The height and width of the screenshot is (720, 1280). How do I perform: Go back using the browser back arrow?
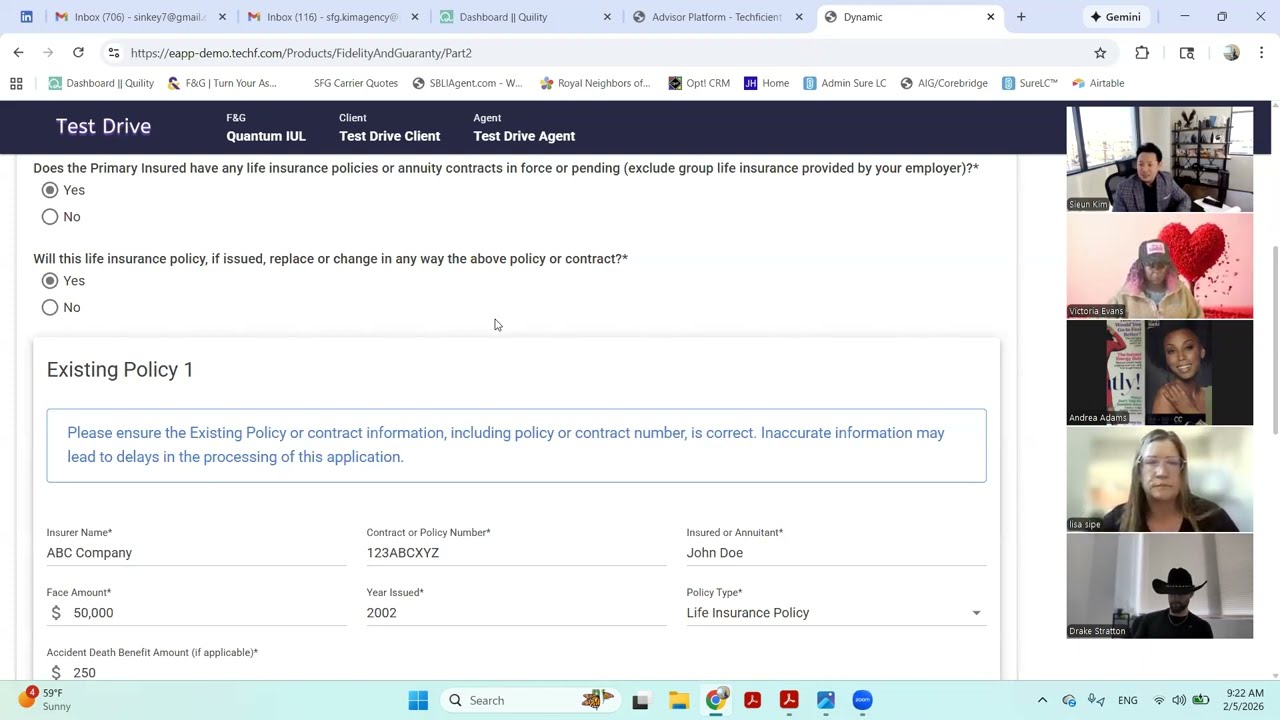tap(18, 52)
